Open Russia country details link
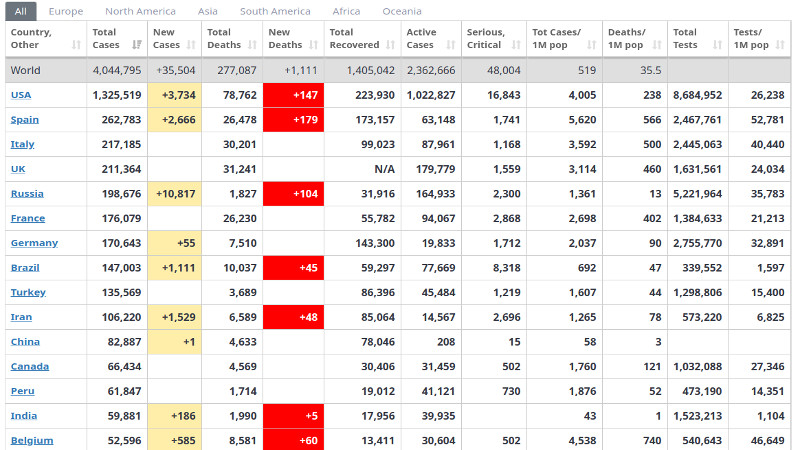The width and height of the screenshot is (800, 450). pos(27,194)
